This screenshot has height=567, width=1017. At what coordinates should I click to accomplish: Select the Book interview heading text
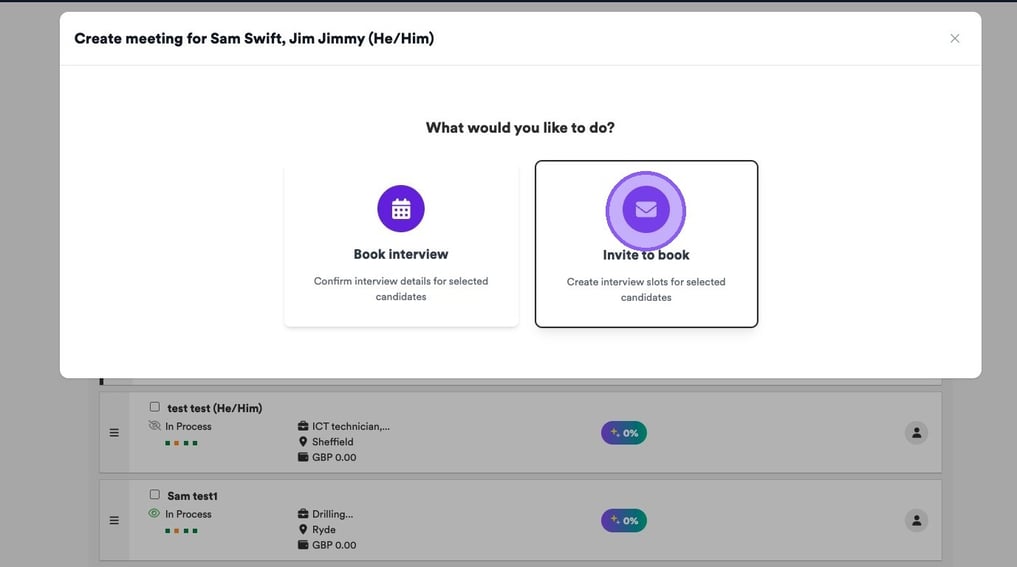401,254
